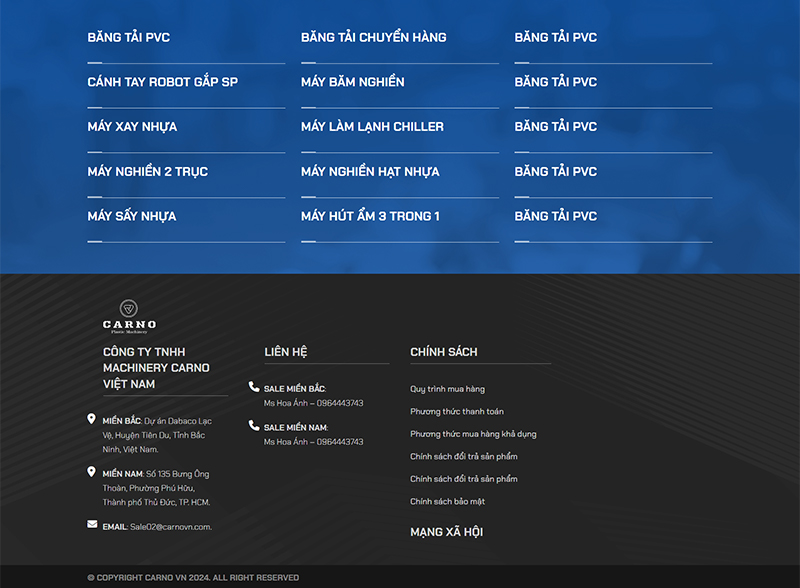Viewport: 800px width, 588px height.
Task: Open the Quy trình mua hàng policy
Action: [447, 389]
